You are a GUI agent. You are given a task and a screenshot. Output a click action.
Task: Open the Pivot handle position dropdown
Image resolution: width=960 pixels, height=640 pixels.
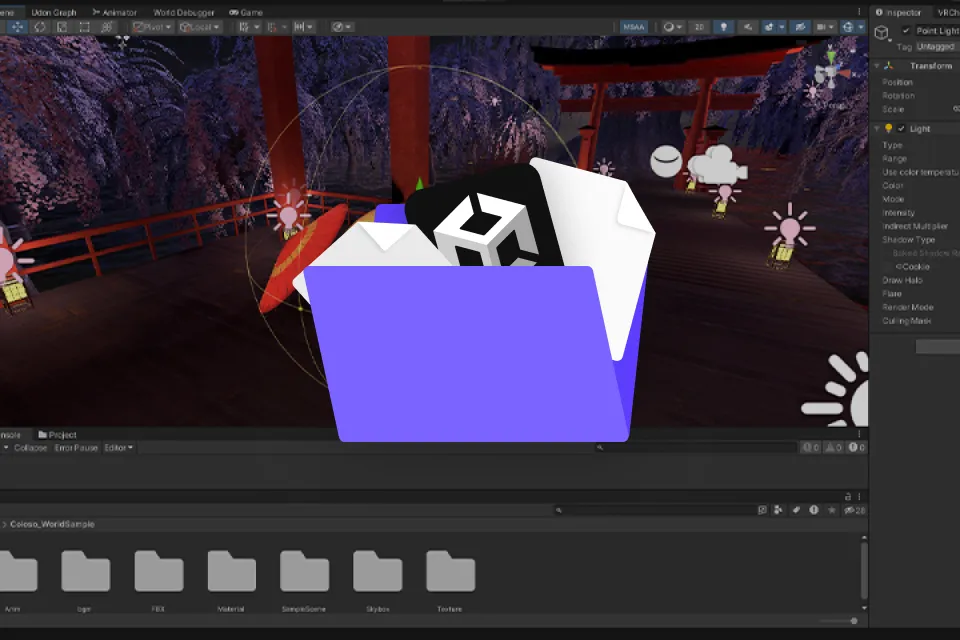pos(152,27)
